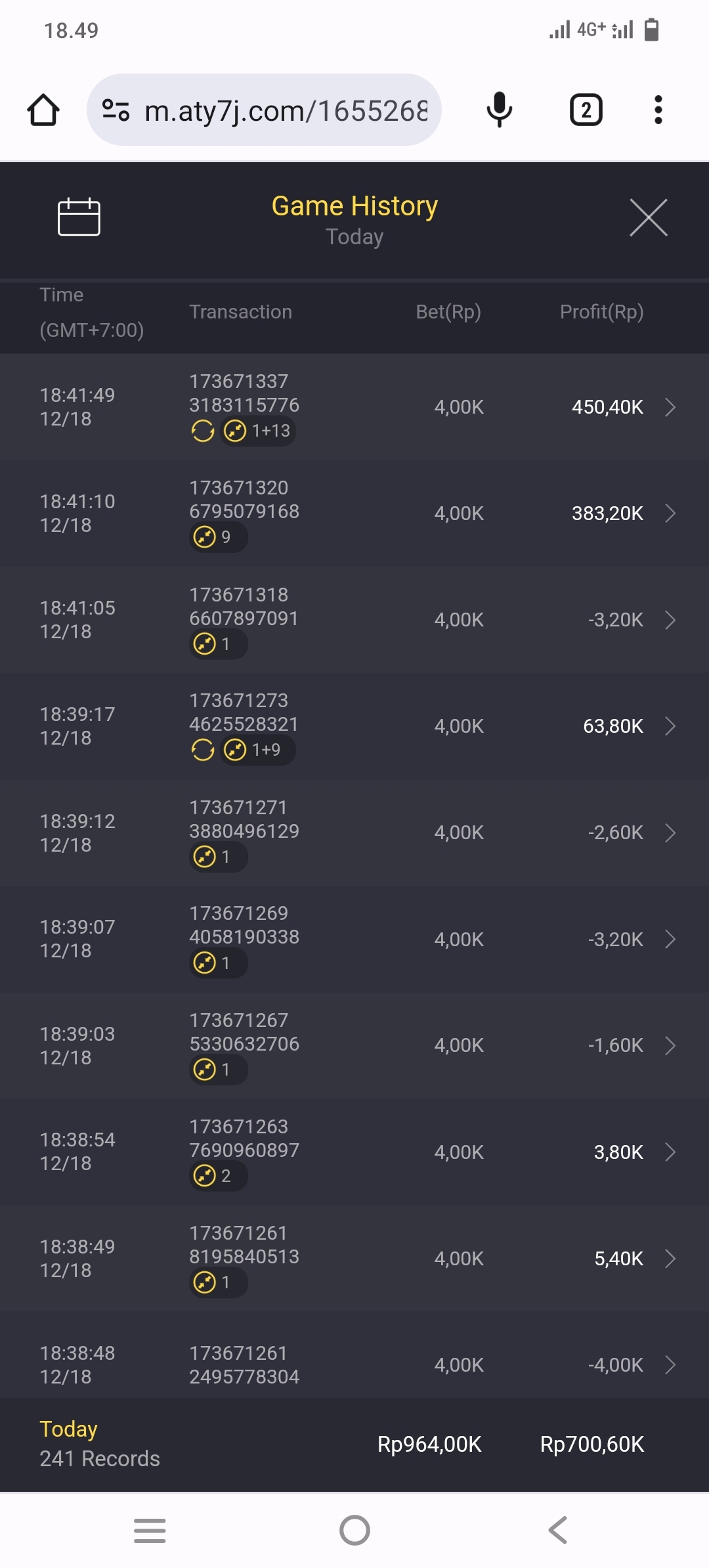
Task: Open details chevron for 18:38:54 record
Action: 670,1152
